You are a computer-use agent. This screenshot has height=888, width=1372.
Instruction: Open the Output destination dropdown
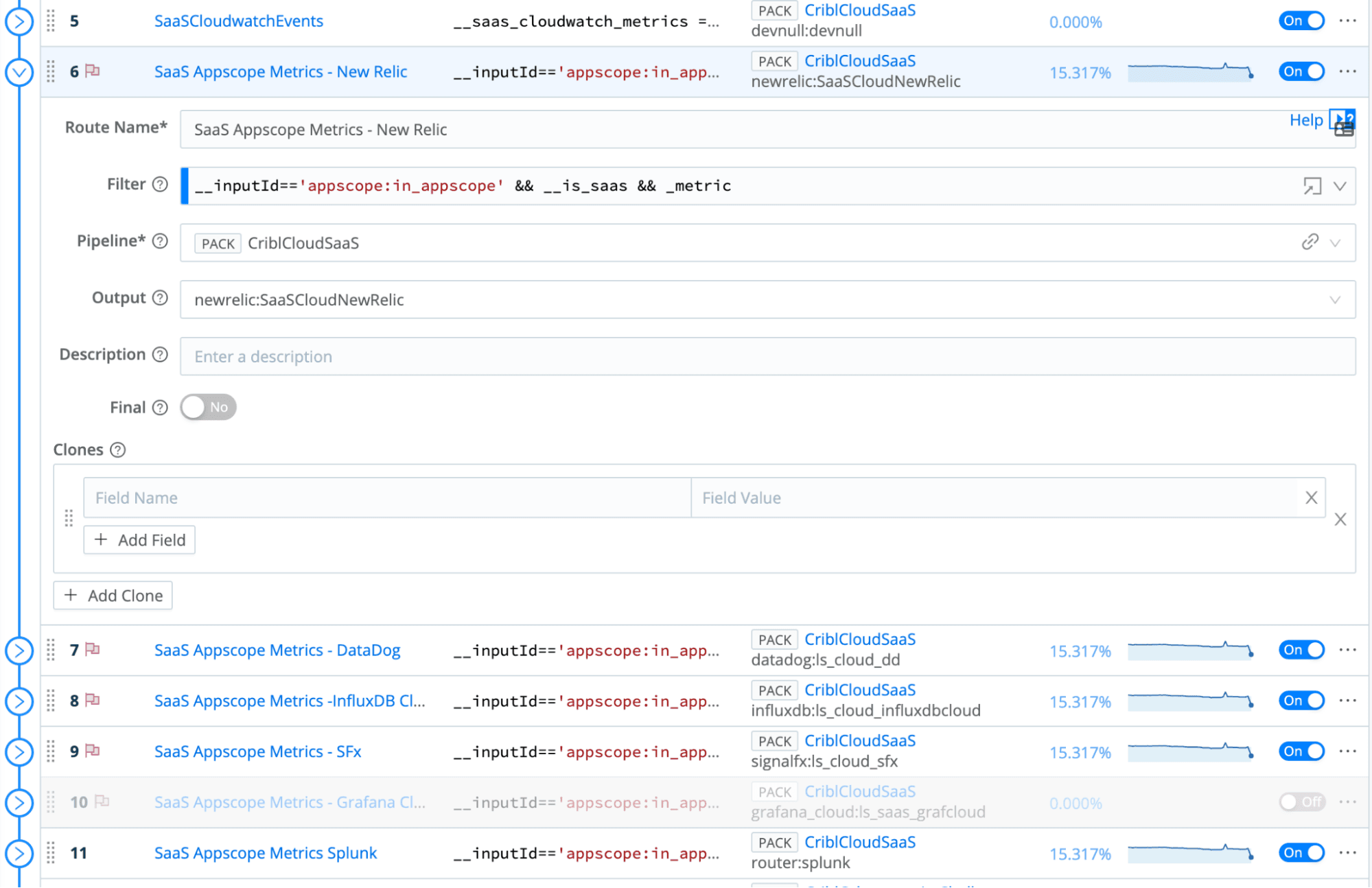[x=1334, y=300]
